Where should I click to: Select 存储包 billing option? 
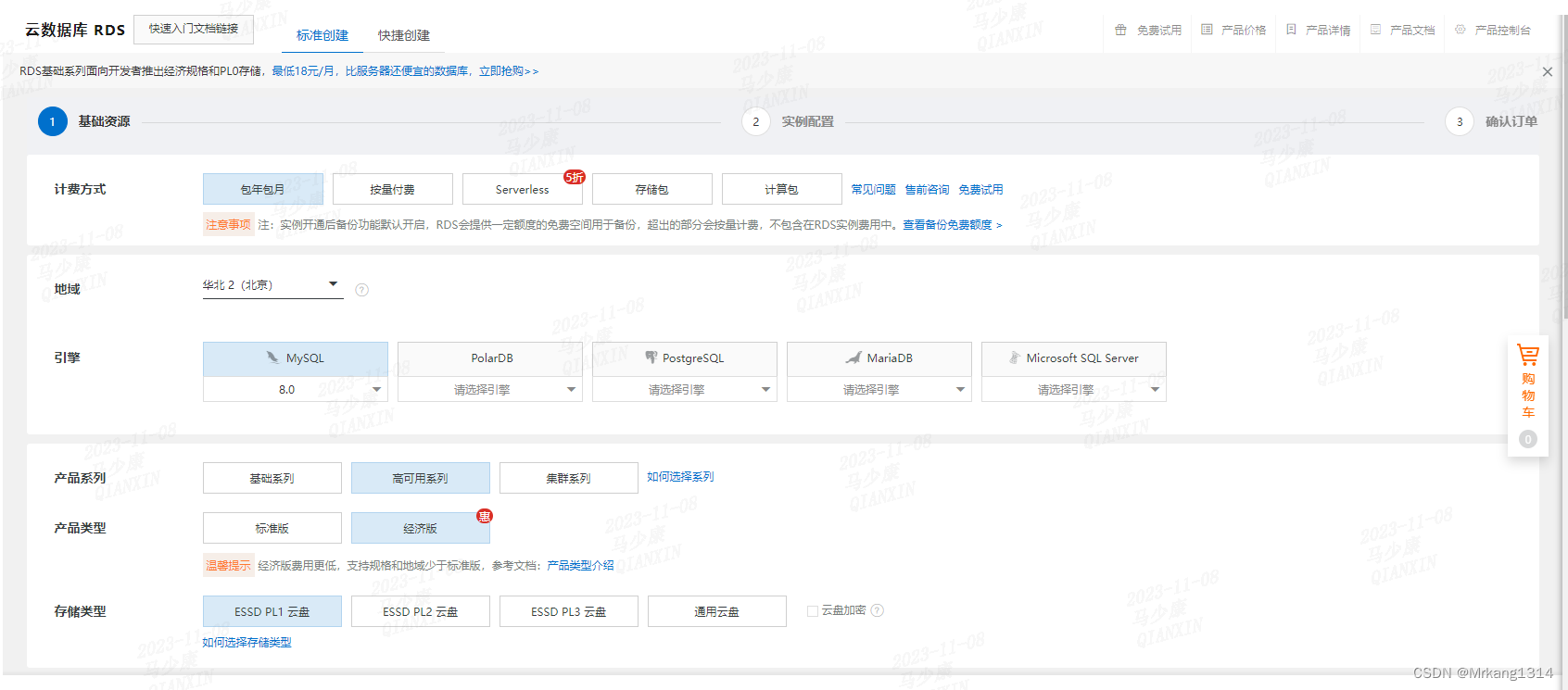click(x=652, y=189)
